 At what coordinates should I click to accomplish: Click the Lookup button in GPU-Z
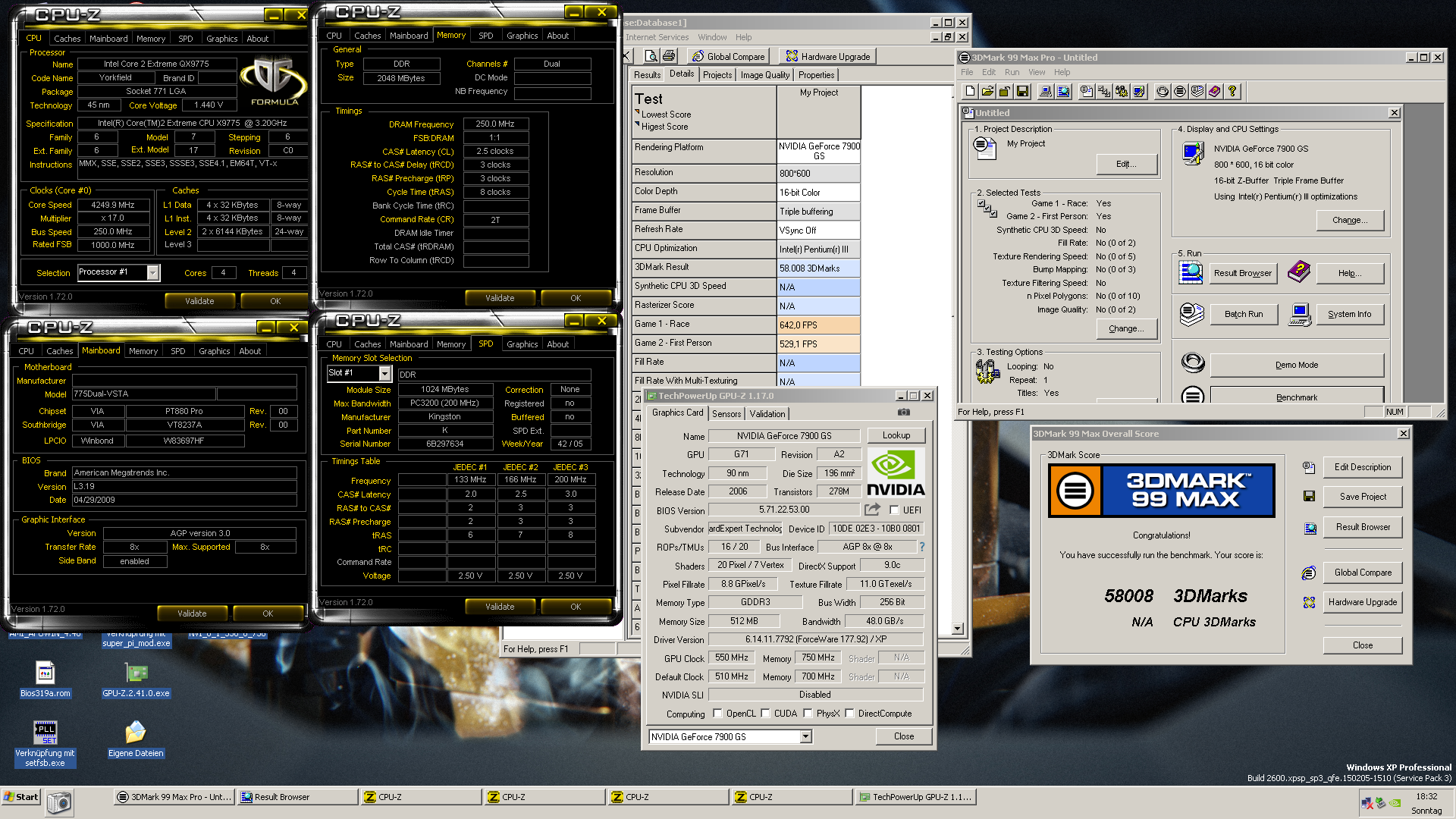point(896,435)
